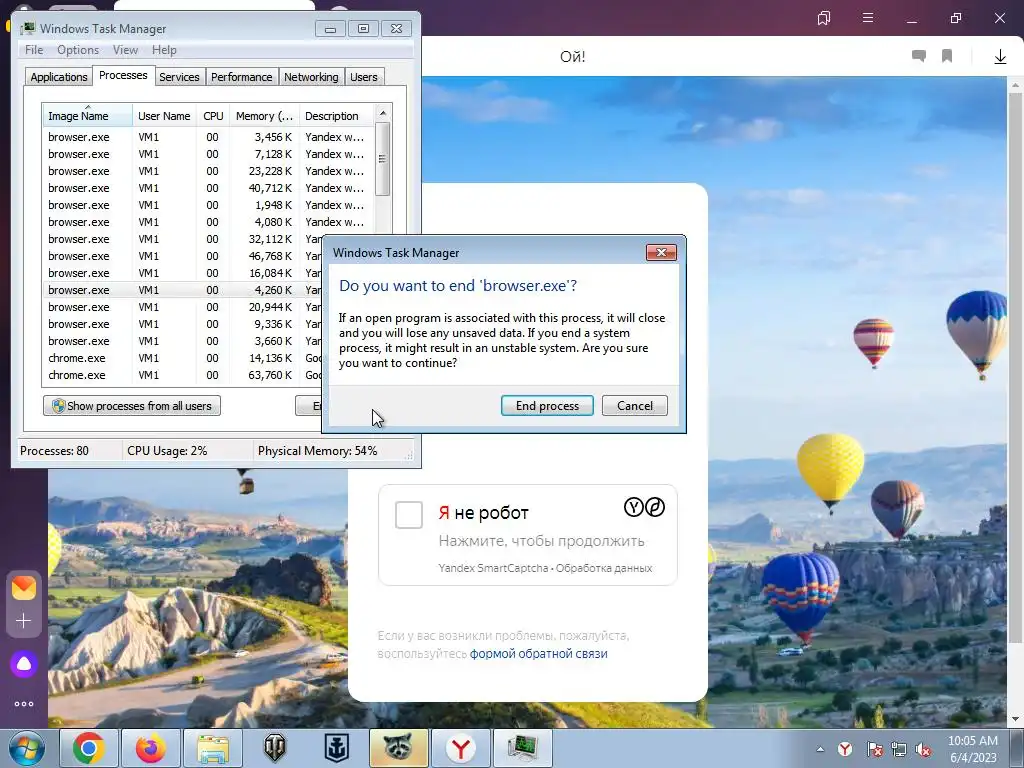Click the 'Ой!' page title bar
This screenshot has height=768, width=1024.
pyautogui.click(x=573, y=57)
